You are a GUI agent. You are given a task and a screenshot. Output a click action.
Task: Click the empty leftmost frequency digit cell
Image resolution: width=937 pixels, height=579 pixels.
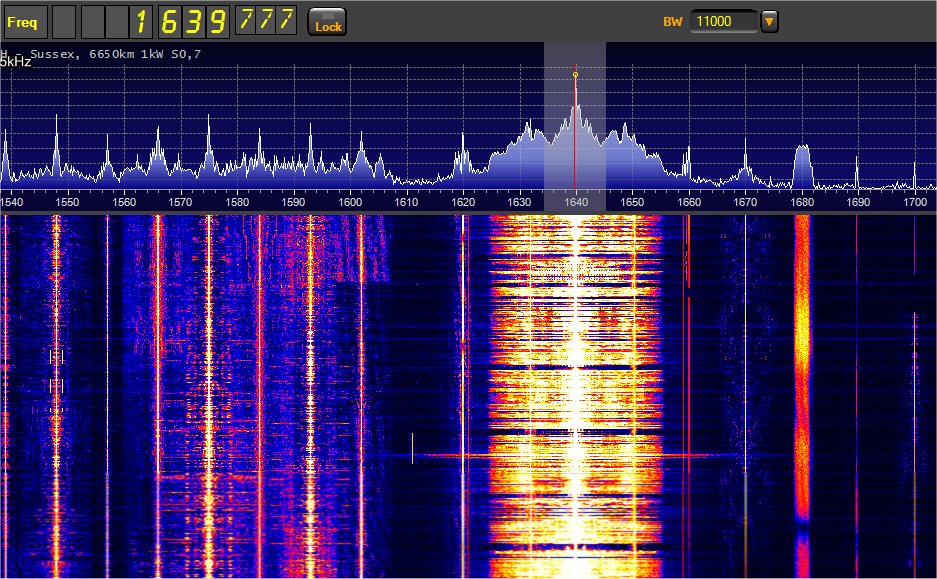pos(62,21)
